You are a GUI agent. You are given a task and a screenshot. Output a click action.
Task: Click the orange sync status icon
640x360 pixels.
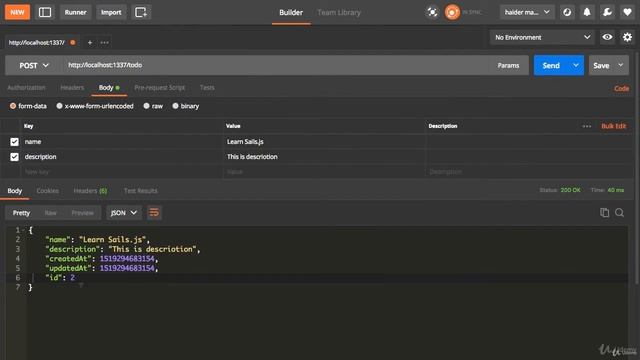click(452, 12)
